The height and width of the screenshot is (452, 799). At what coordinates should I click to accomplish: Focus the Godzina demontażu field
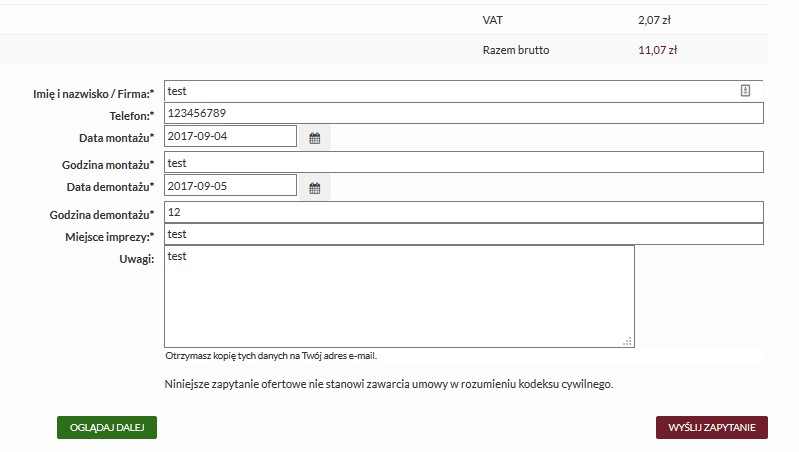coord(463,212)
